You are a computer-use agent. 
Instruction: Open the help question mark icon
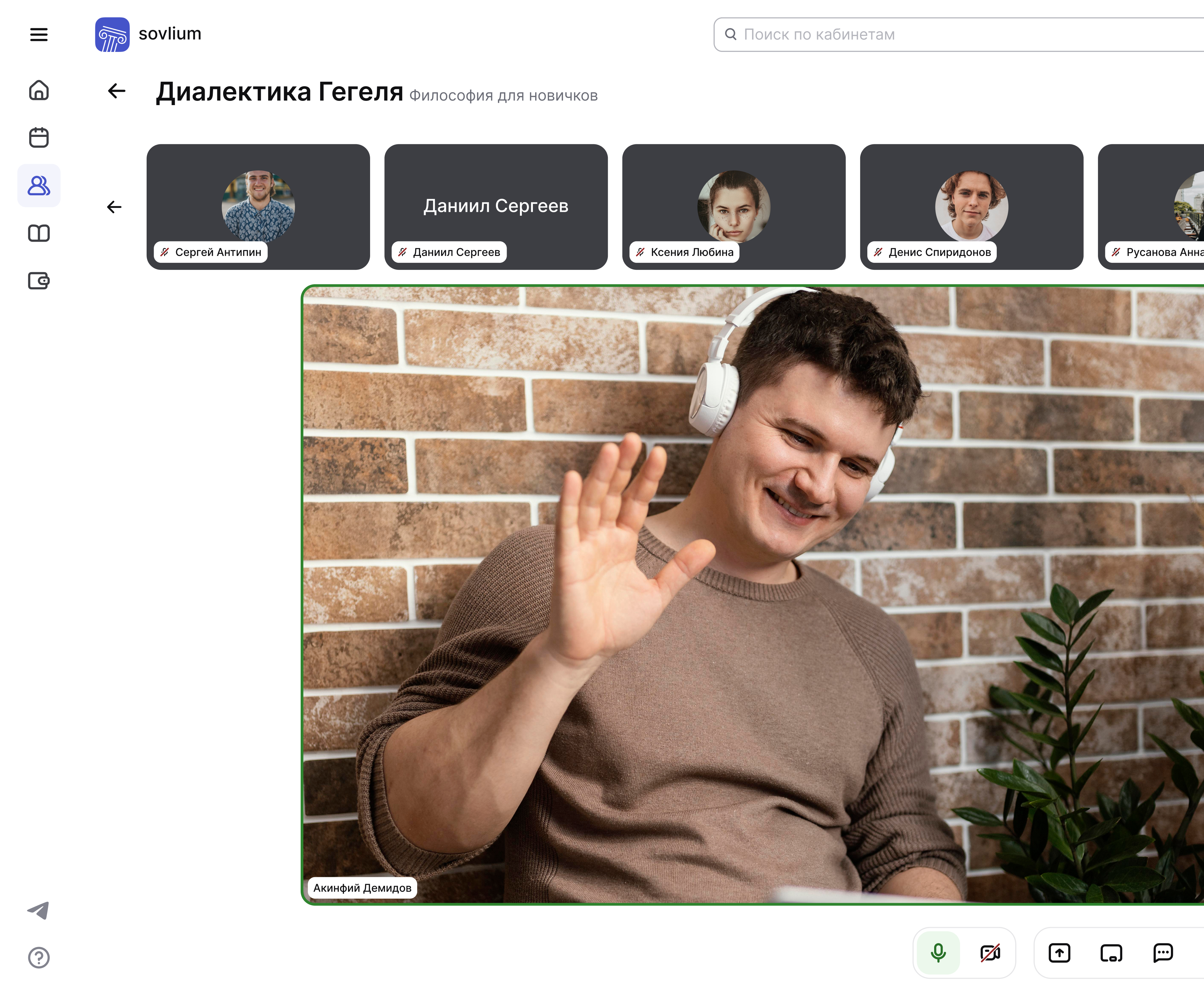pyautogui.click(x=38, y=957)
